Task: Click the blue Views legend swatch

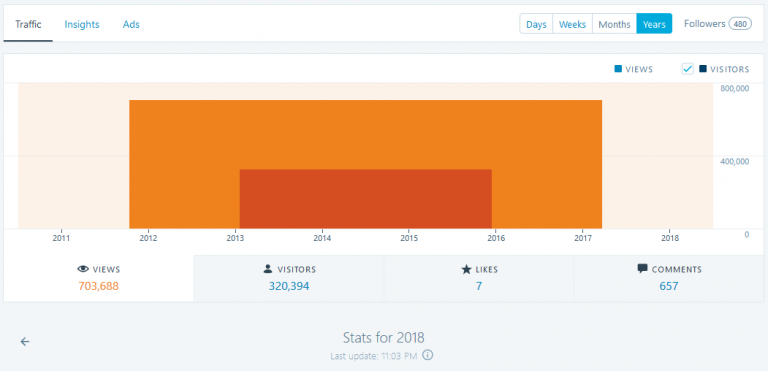Action: (618, 69)
